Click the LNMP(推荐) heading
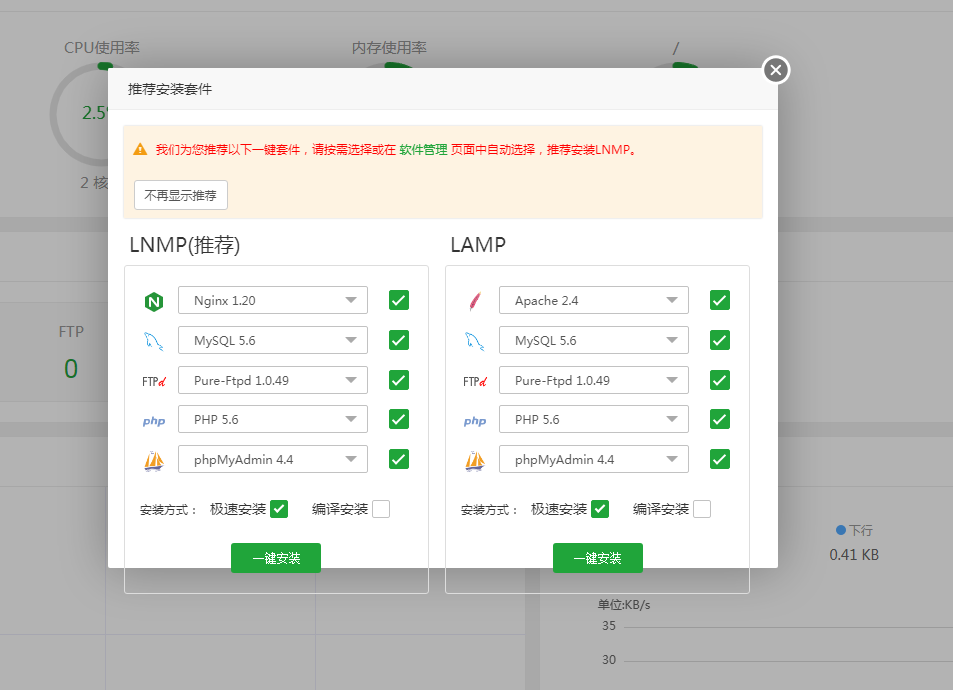The image size is (953, 690). 185,244
